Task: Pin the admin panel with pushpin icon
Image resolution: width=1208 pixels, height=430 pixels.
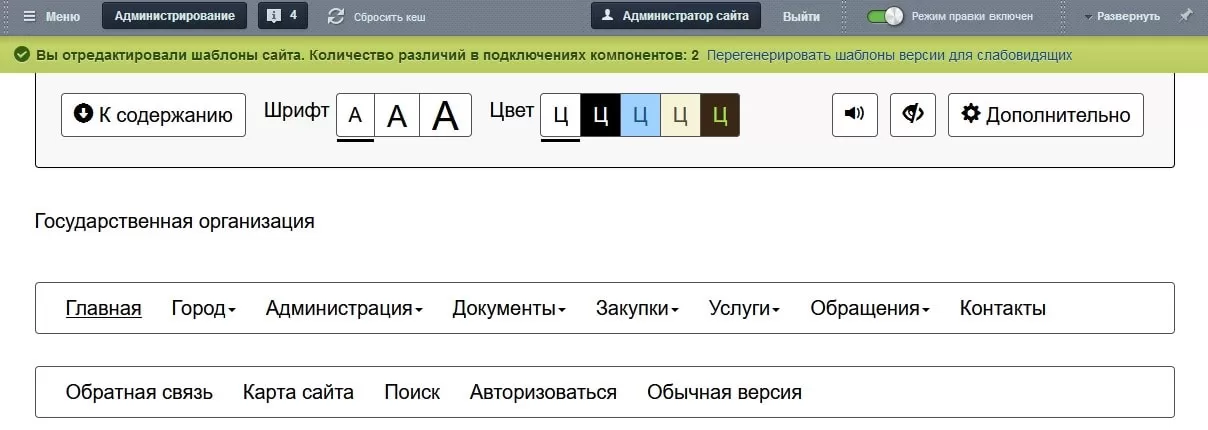Action: click(x=1186, y=15)
